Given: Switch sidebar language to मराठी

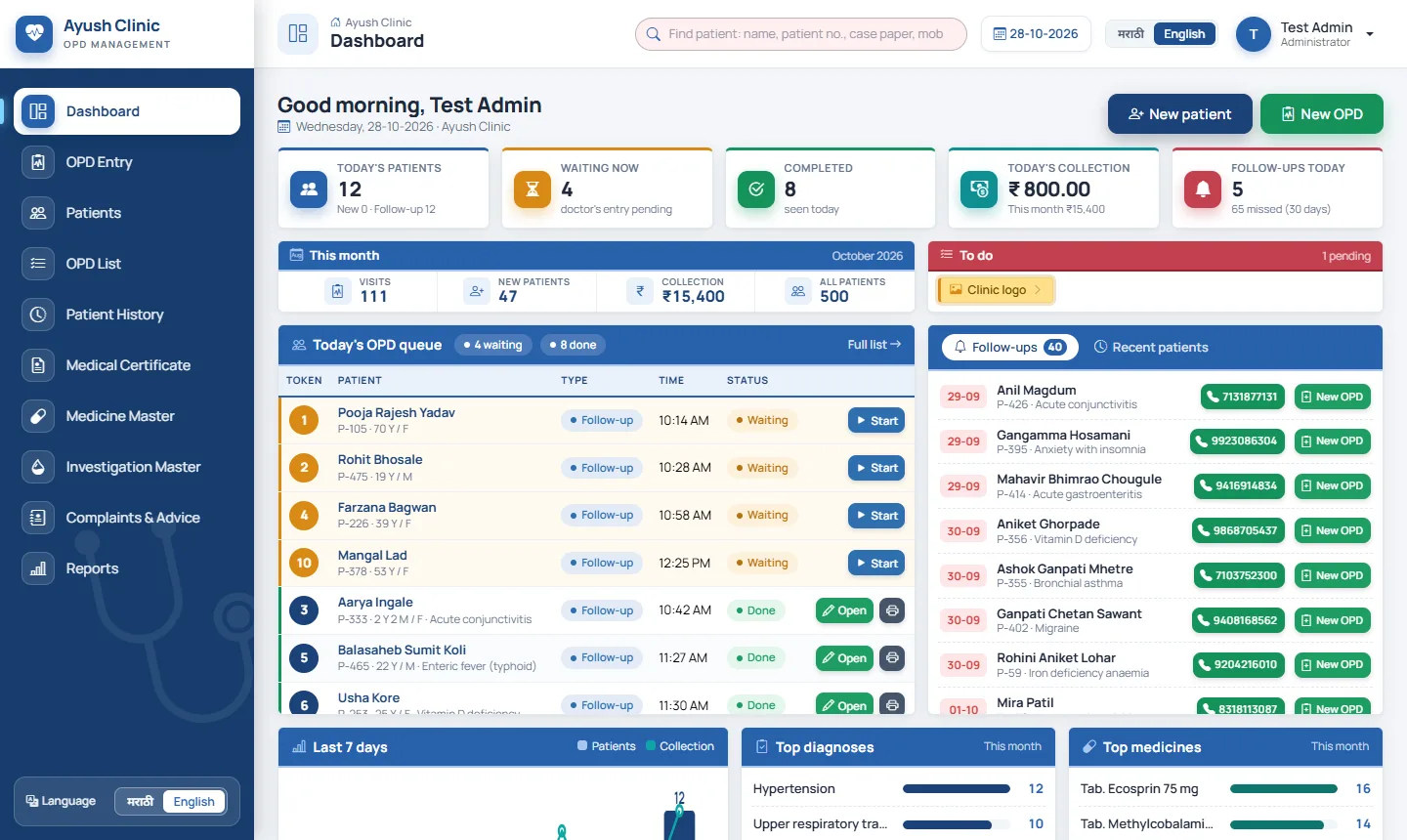Looking at the screenshot, I should tap(140, 802).
